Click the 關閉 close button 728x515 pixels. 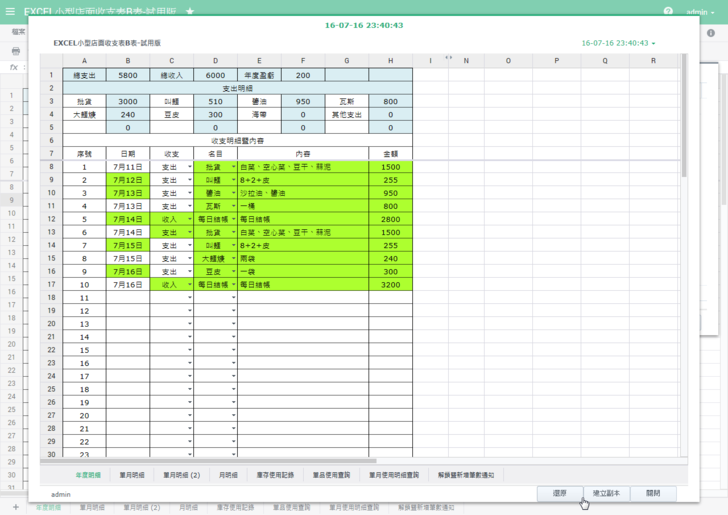point(653,493)
